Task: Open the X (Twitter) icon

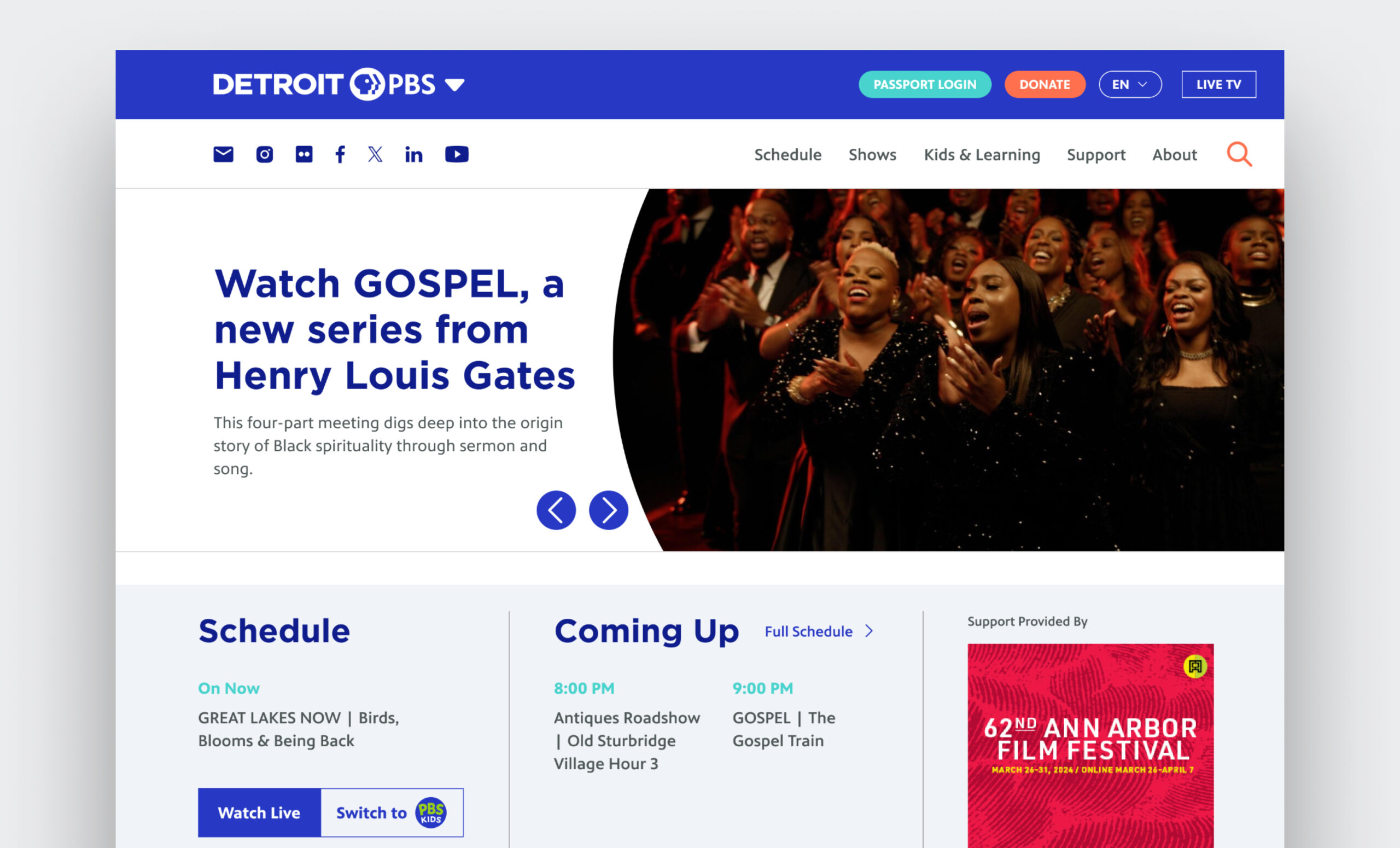Action: pyautogui.click(x=375, y=154)
